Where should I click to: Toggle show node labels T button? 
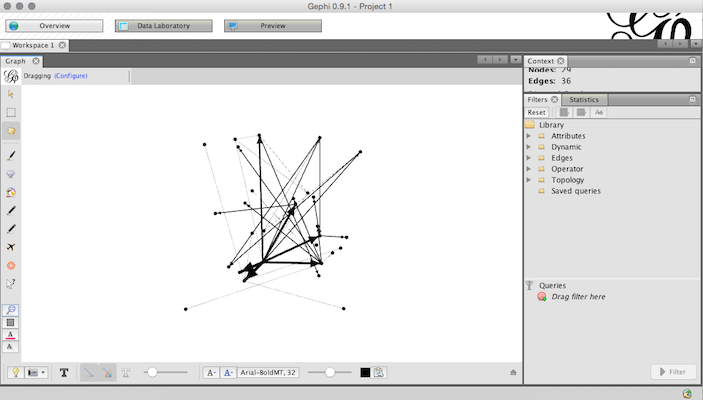64,372
